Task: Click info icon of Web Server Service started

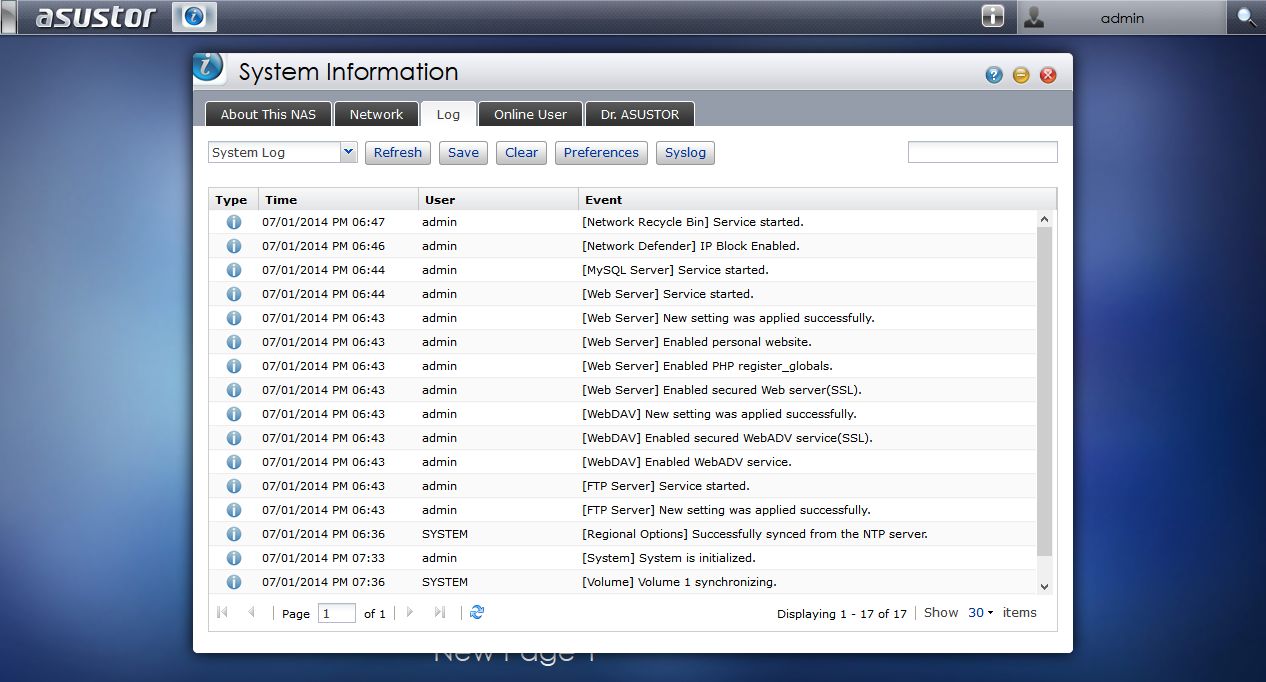Action: [234, 294]
